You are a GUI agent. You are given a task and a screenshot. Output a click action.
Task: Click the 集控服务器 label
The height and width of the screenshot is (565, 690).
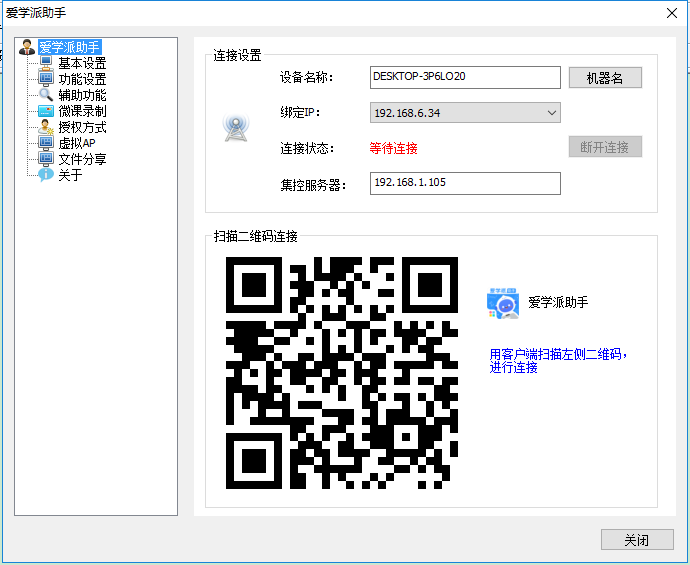(313, 185)
